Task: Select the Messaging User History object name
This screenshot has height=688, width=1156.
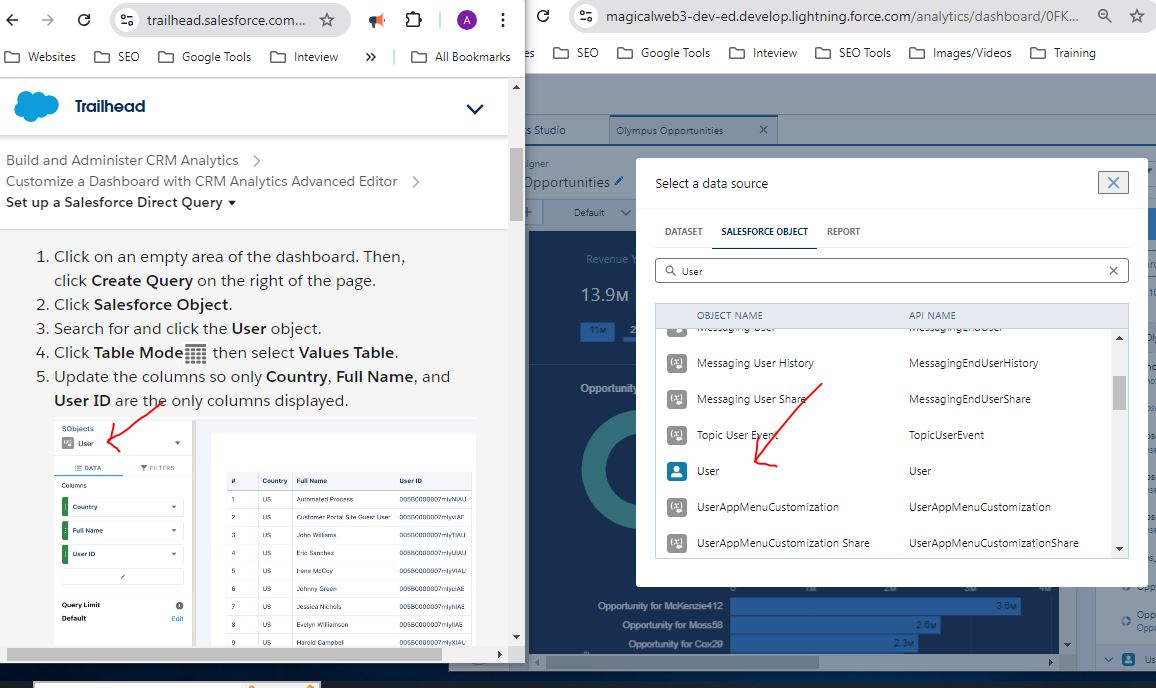Action: (755, 363)
